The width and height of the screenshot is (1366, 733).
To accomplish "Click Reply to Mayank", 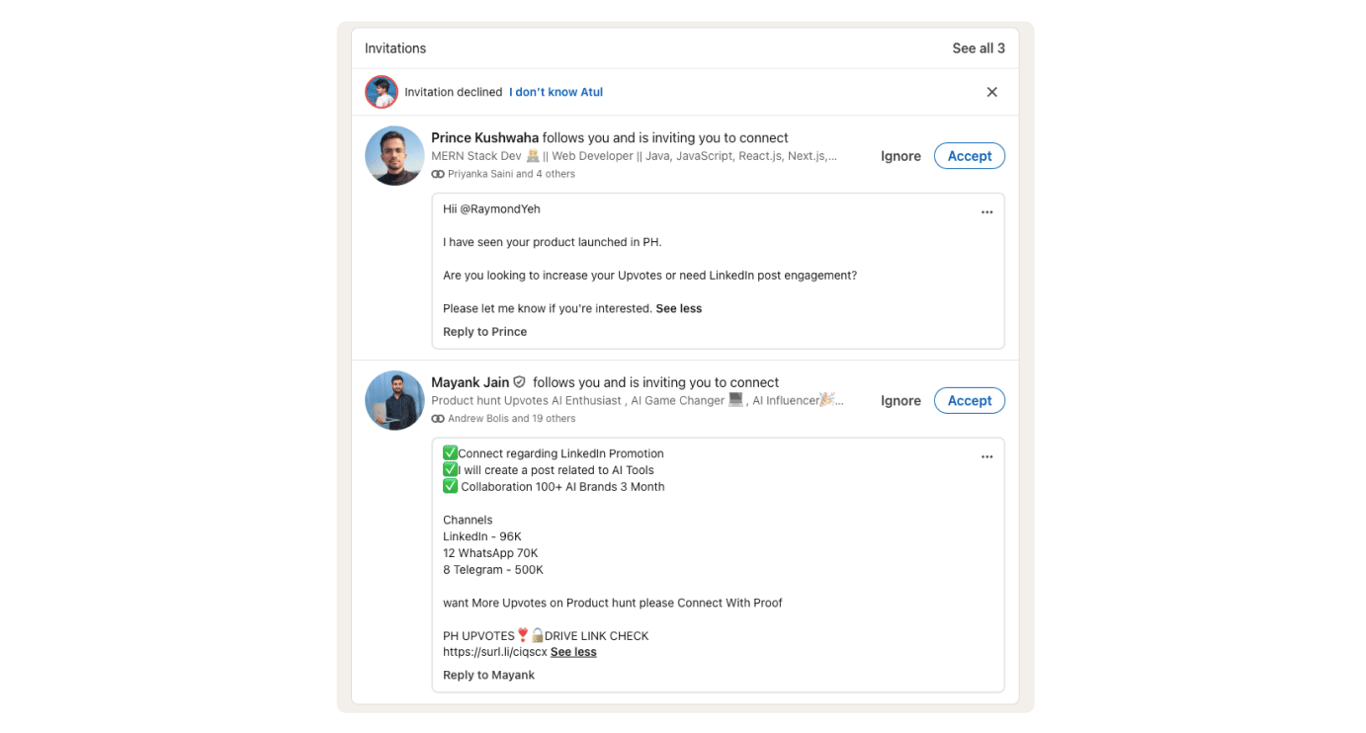I will [x=489, y=675].
